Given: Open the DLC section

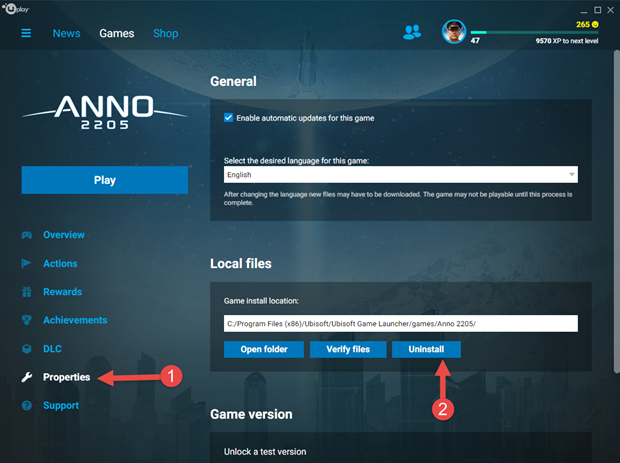Looking at the screenshot, I should click(52, 349).
